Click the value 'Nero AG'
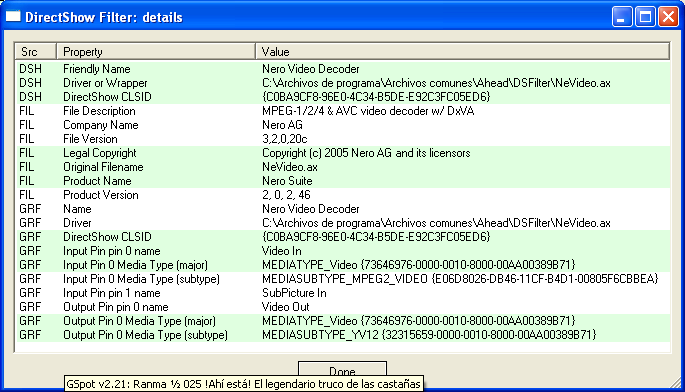This screenshot has height=392, width=685. coord(282,125)
